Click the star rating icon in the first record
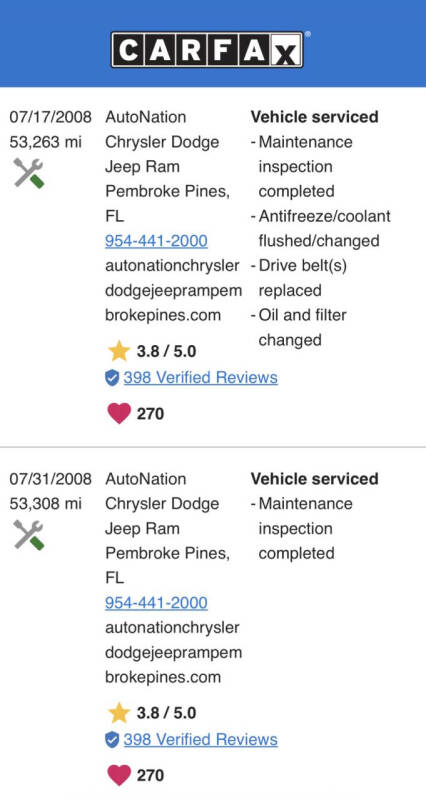Image resolution: width=426 pixels, height=800 pixels. pyautogui.click(x=119, y=352)
